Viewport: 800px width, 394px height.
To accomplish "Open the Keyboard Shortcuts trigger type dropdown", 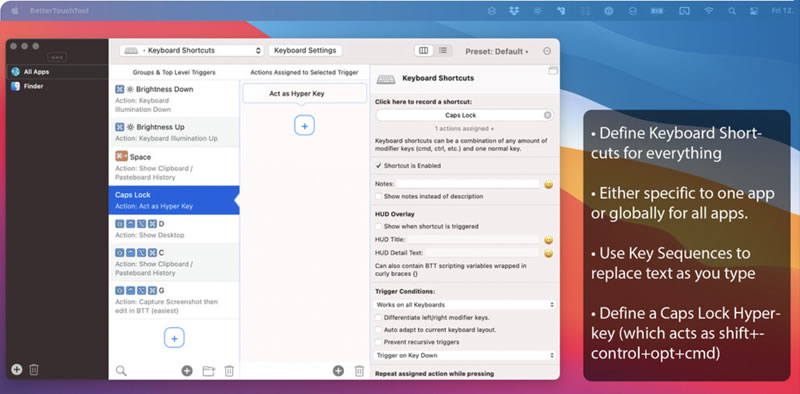I will (x=192, y=51).
